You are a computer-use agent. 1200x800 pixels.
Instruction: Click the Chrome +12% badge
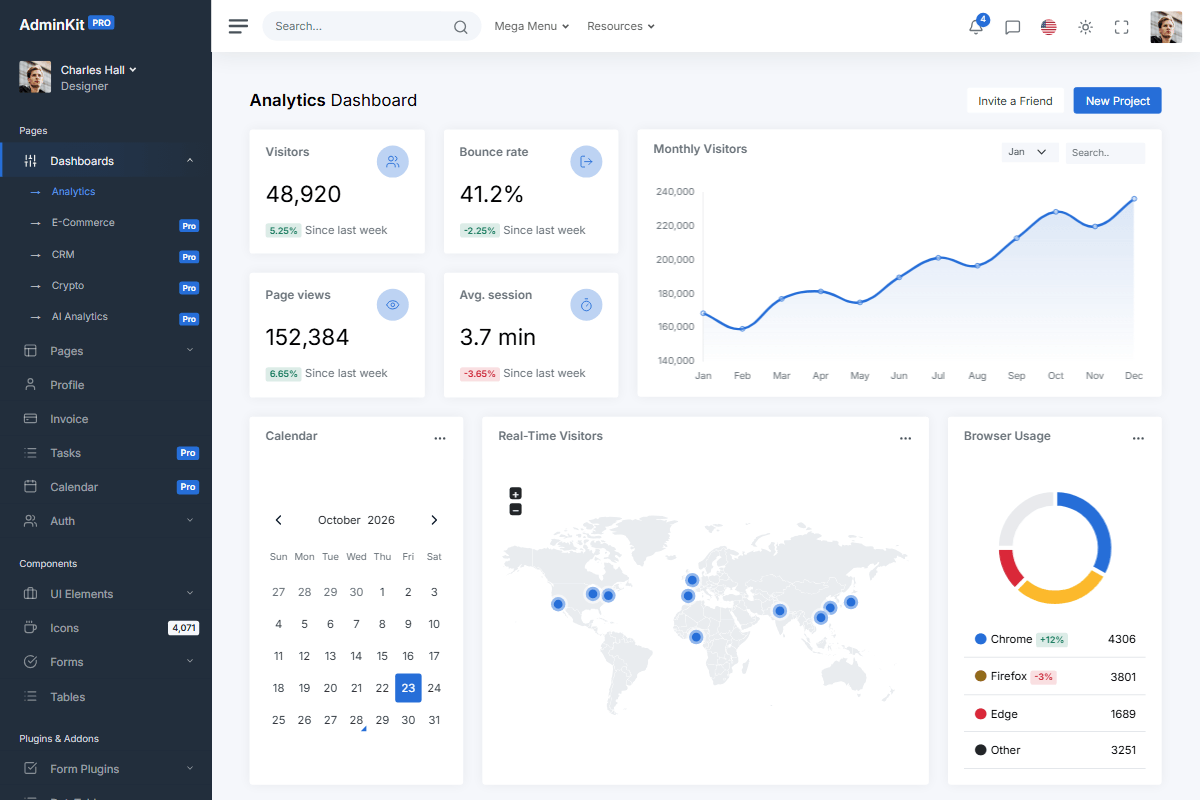(x=1052, y=640)
